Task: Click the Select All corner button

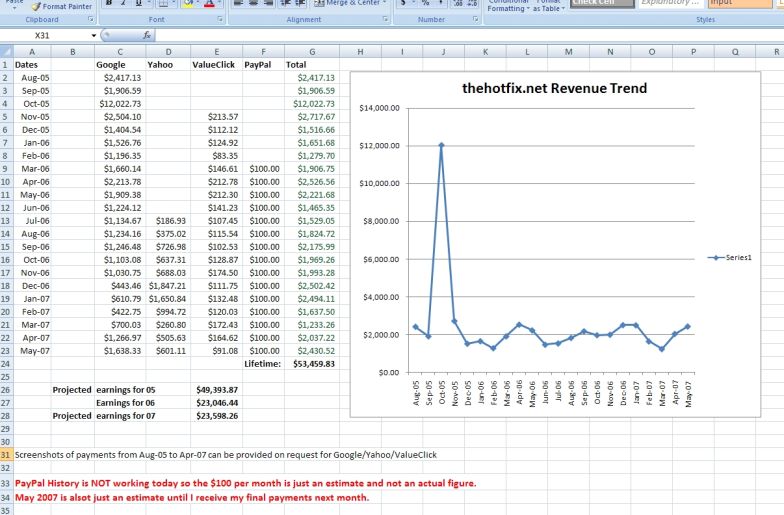Action: click(6, 52)
